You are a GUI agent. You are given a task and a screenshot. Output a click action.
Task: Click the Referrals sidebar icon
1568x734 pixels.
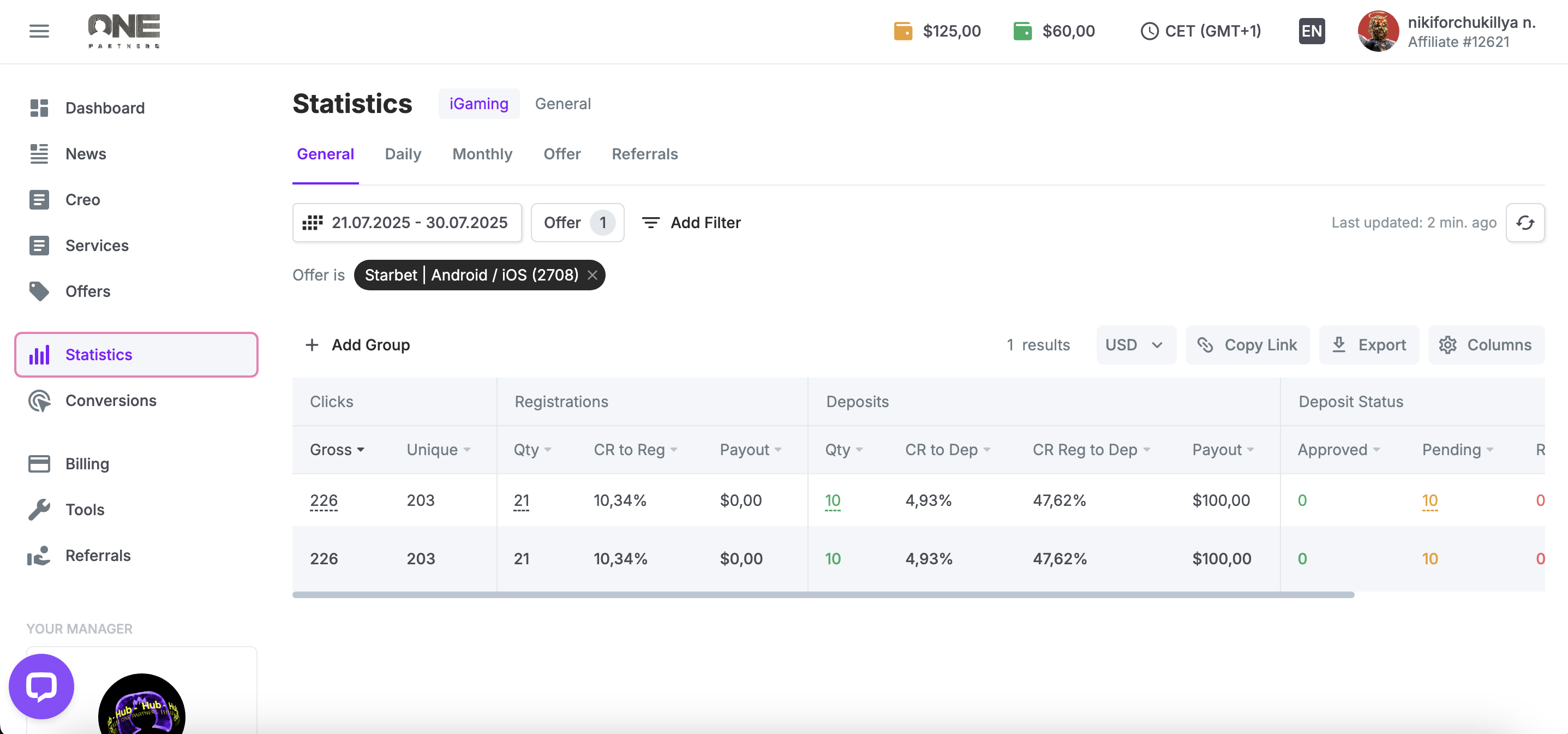[x=39, y=556]
